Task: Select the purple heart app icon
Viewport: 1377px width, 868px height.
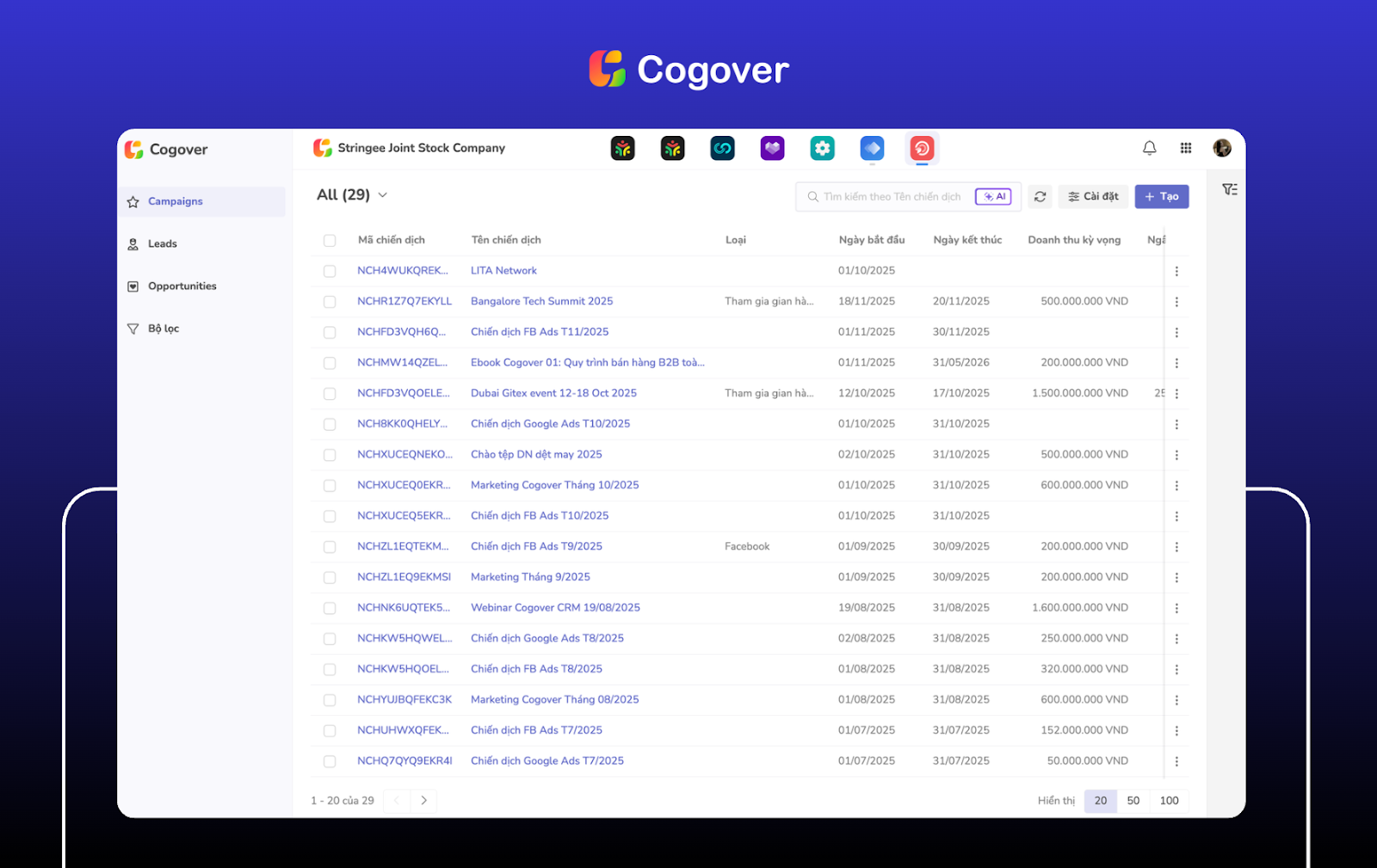Action: (x=772, y=149)
